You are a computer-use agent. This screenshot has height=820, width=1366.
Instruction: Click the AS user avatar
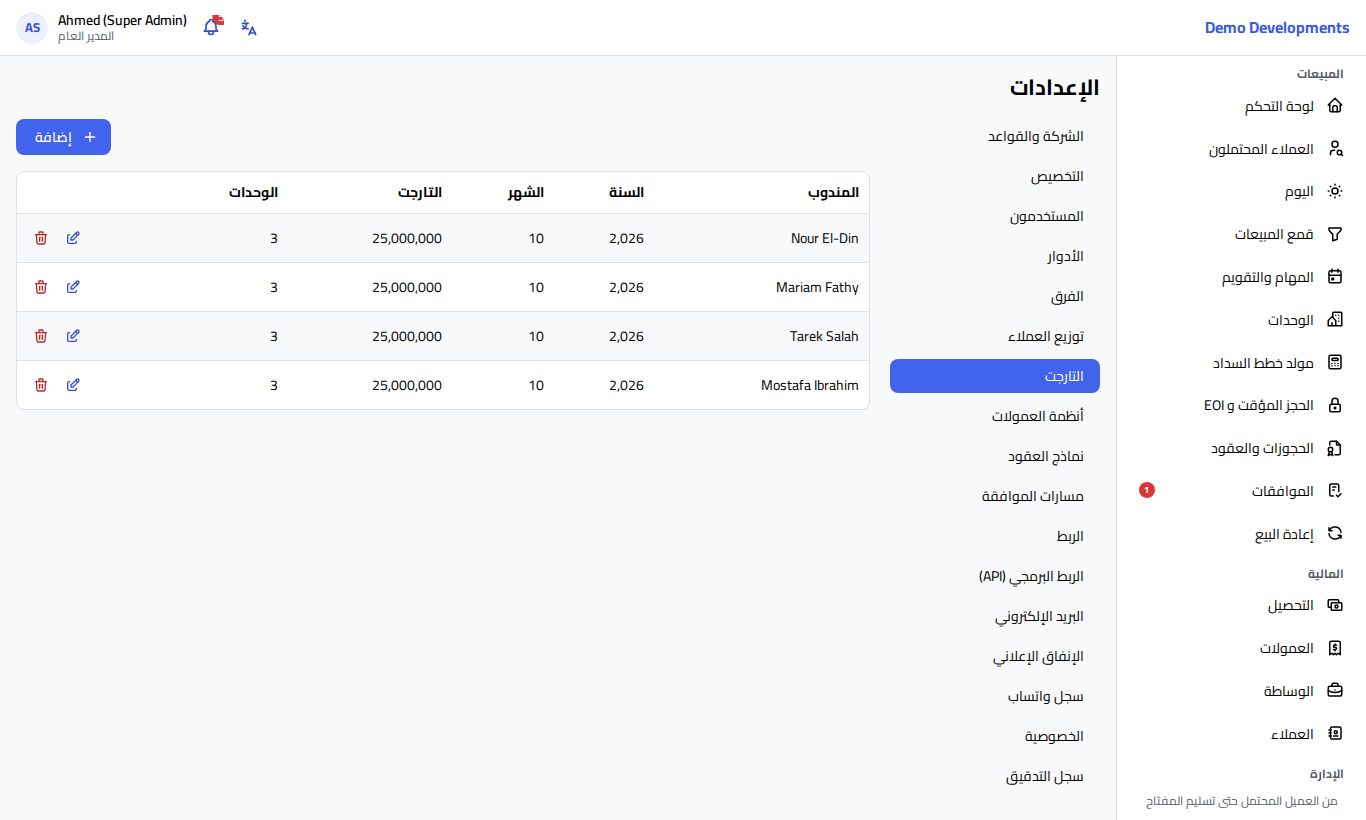pos(32,28)
